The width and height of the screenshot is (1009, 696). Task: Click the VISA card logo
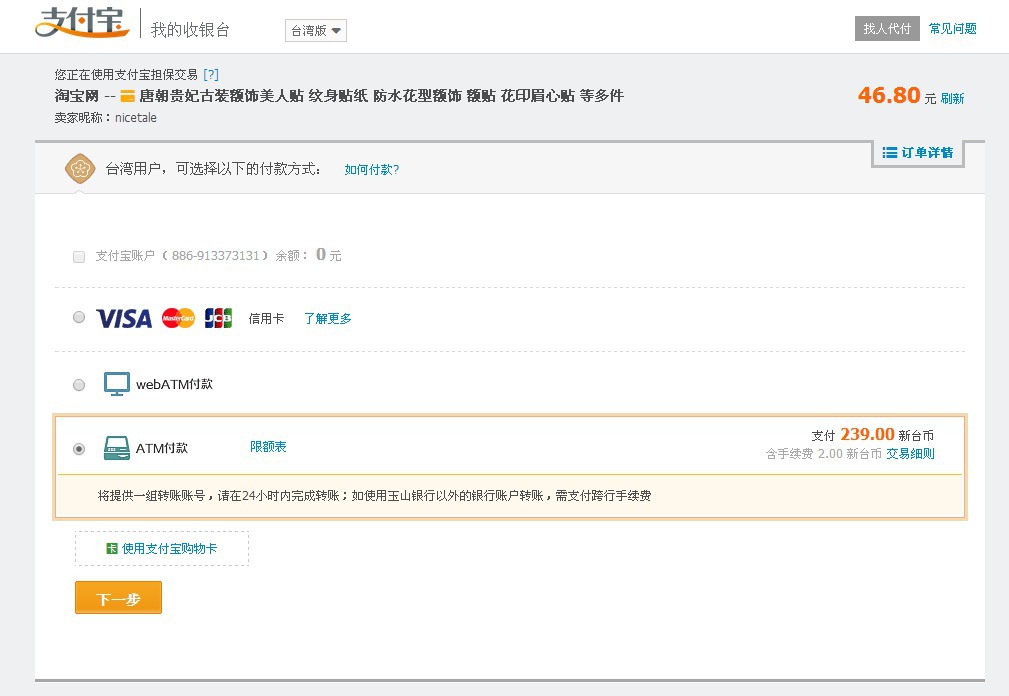click(124, 318)
